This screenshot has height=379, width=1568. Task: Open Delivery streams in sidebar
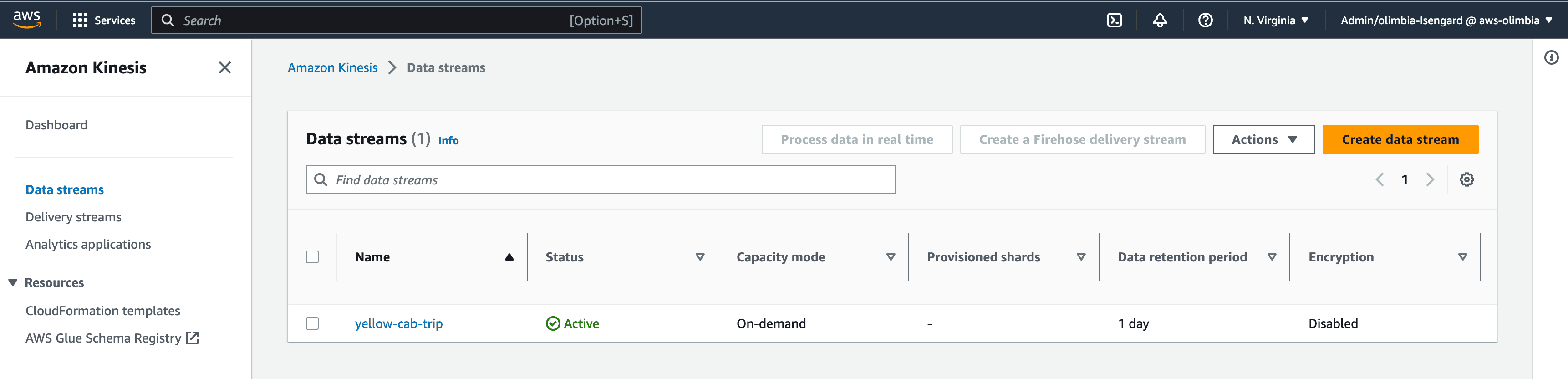[x=74, y=217]
